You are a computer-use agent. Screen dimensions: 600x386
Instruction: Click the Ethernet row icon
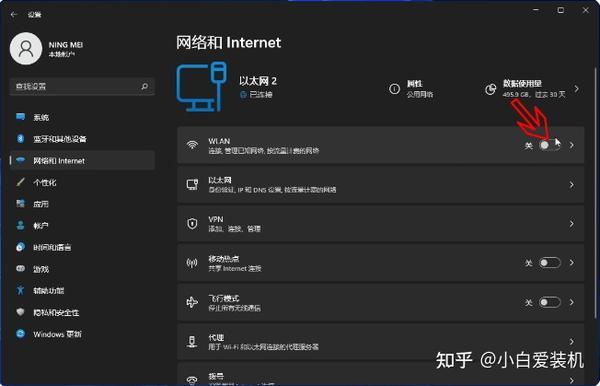192,185
